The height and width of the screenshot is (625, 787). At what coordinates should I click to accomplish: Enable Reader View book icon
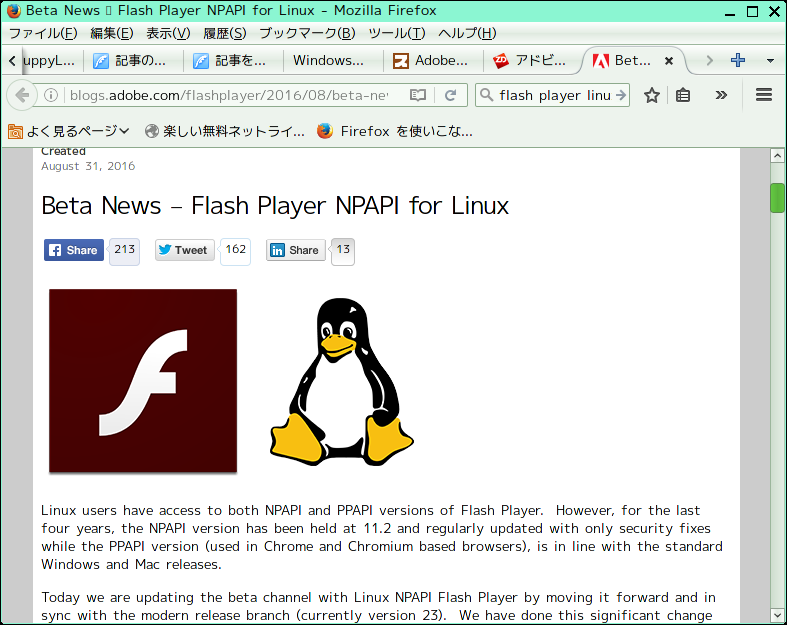click(418, 95)
